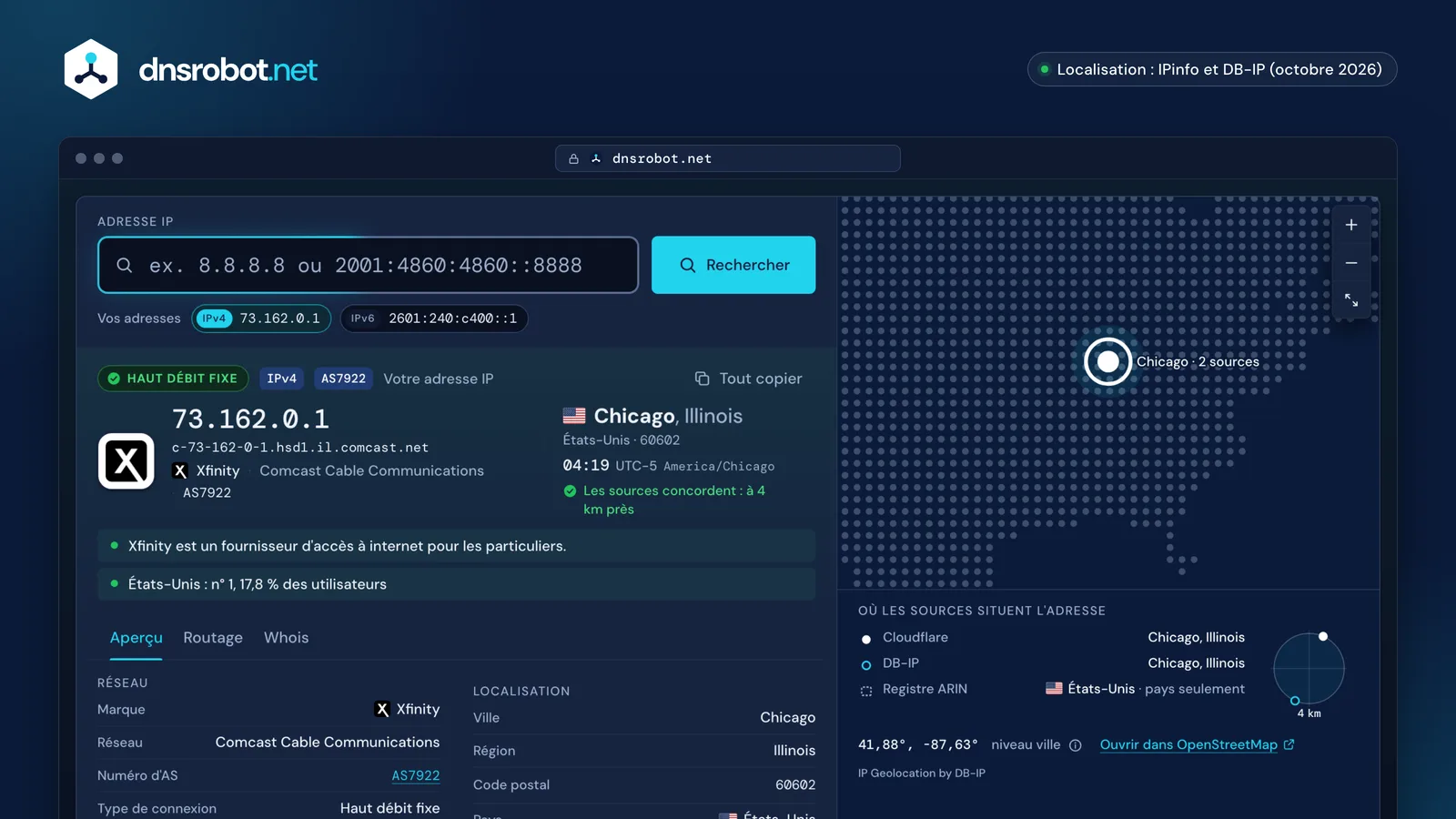Zoom in on the map
This screenshot has width=1456, height=819.
(1351, 225)
